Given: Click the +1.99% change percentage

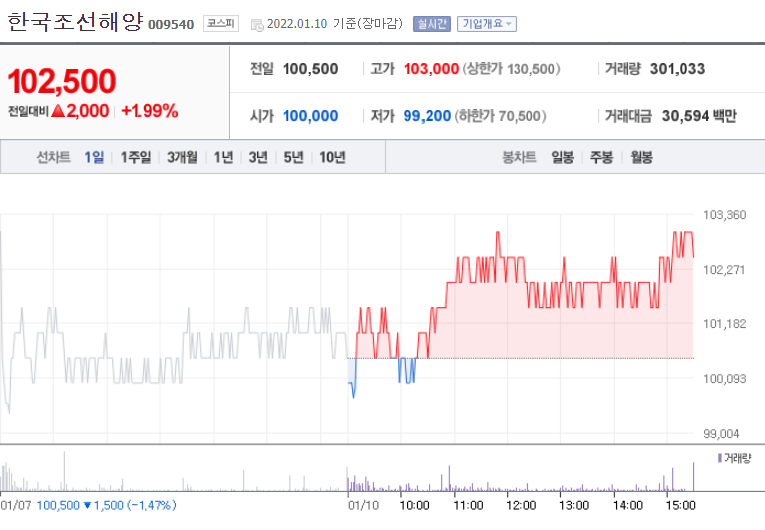Looking at the screenshot, I should tap(150, 111).
